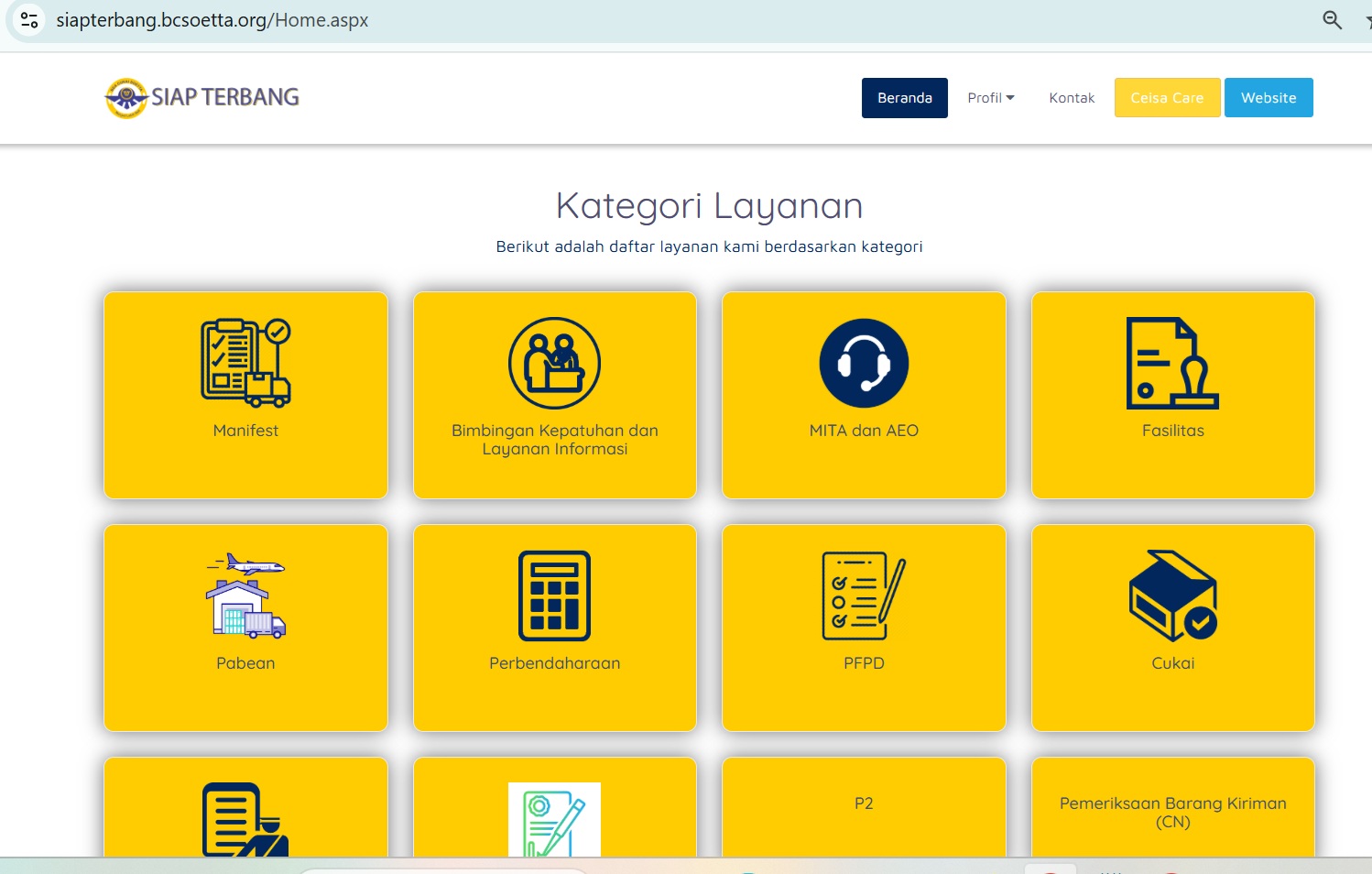
Task: Click the SIAP TERBANG logo
Action: tap(202, 98)
